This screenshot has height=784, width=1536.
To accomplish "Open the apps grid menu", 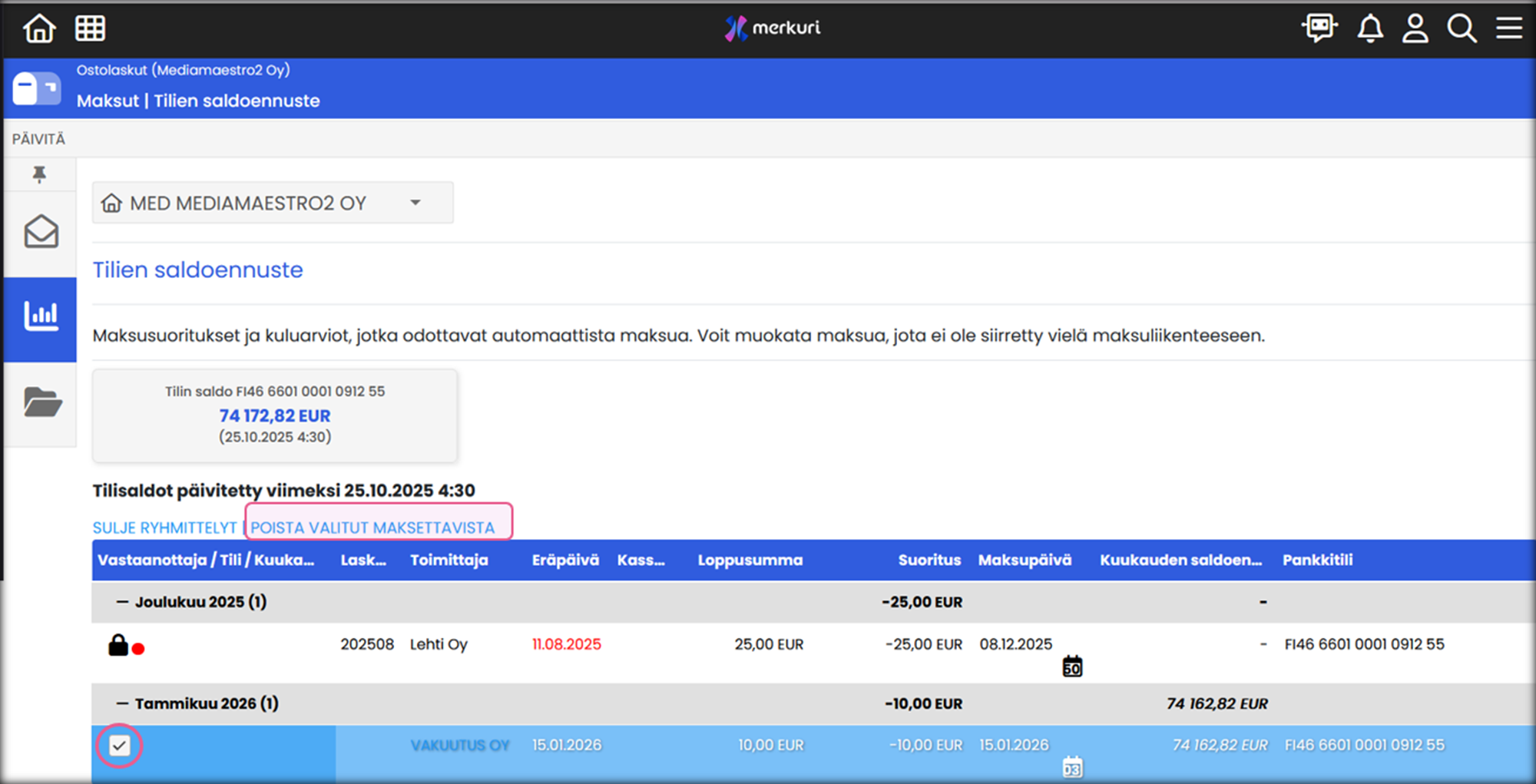I will pos(90,28).
